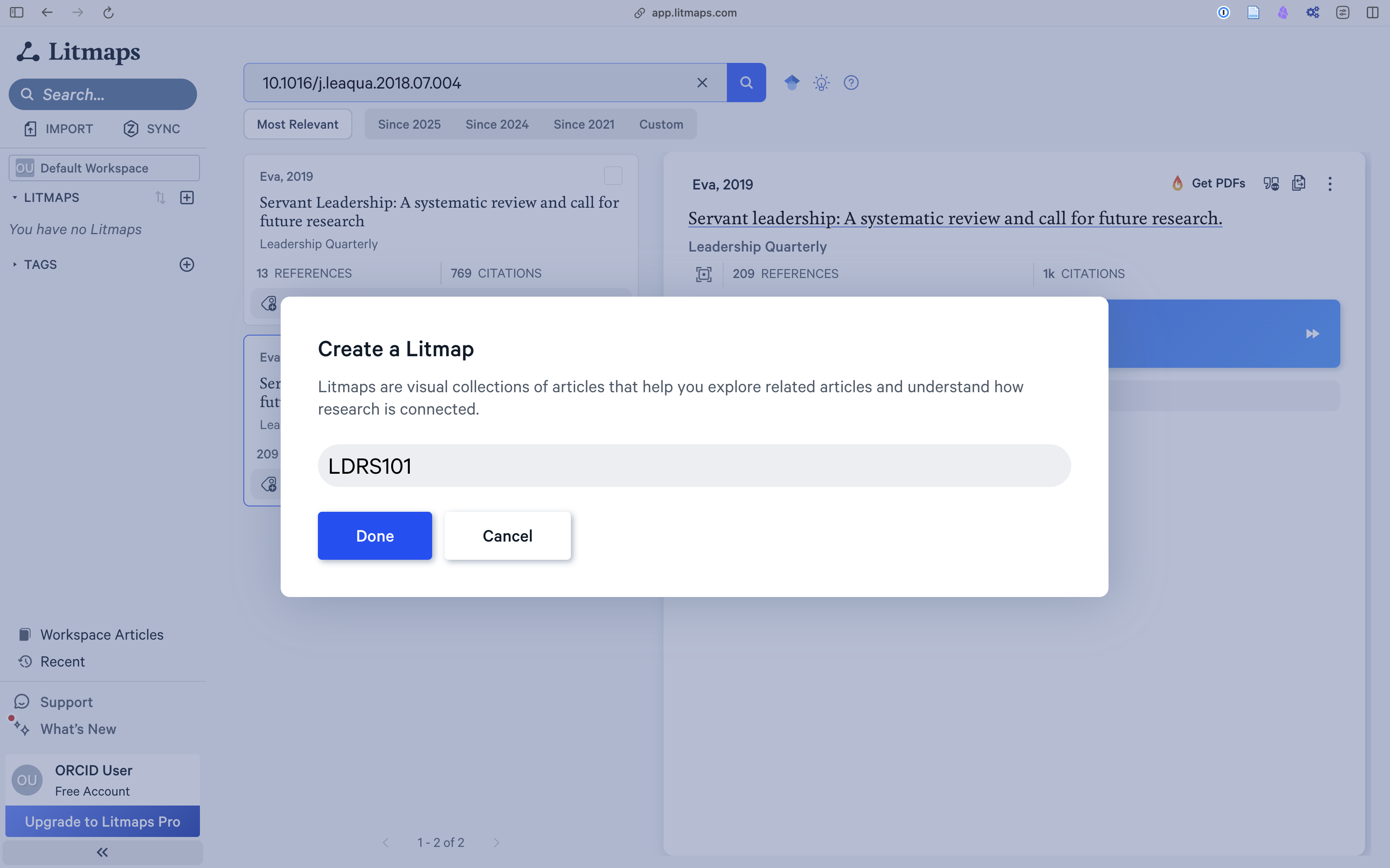This screenshot has height=868, width=1390.
Task: Click the add new Litmap icon
Action: 187,197
